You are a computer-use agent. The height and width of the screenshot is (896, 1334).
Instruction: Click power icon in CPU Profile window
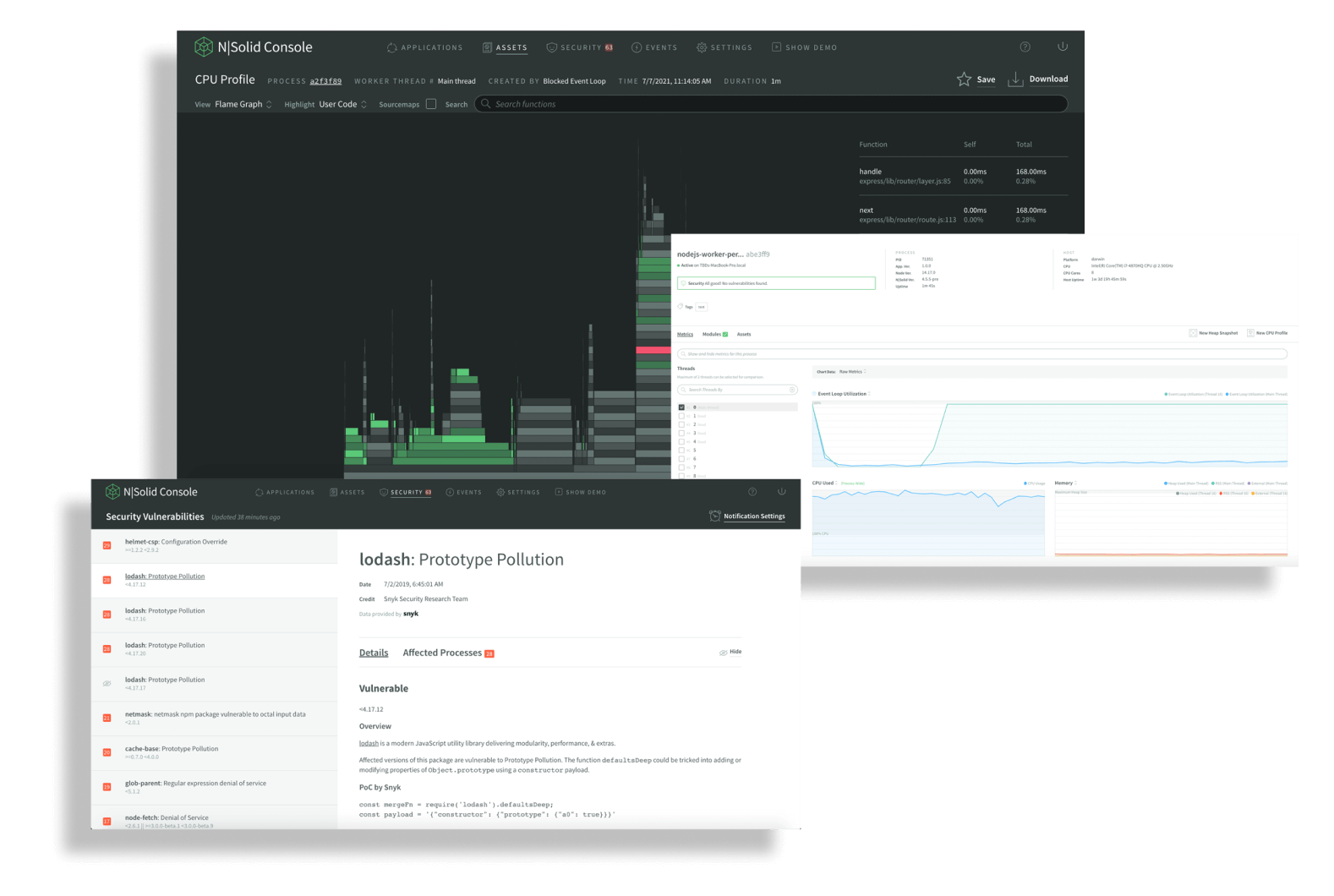click(1063, 46)
